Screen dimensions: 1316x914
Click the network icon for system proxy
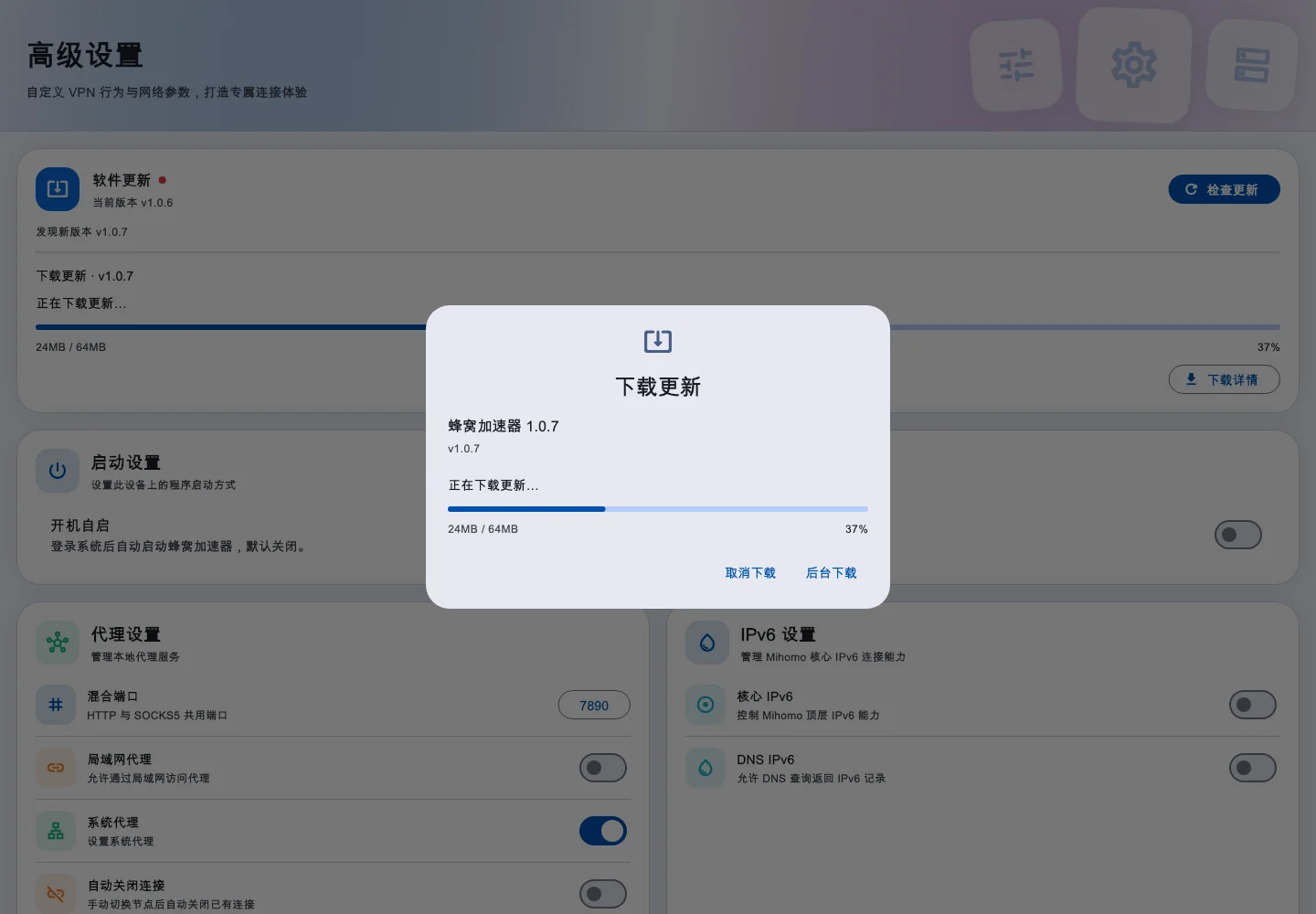click(56, 831)
